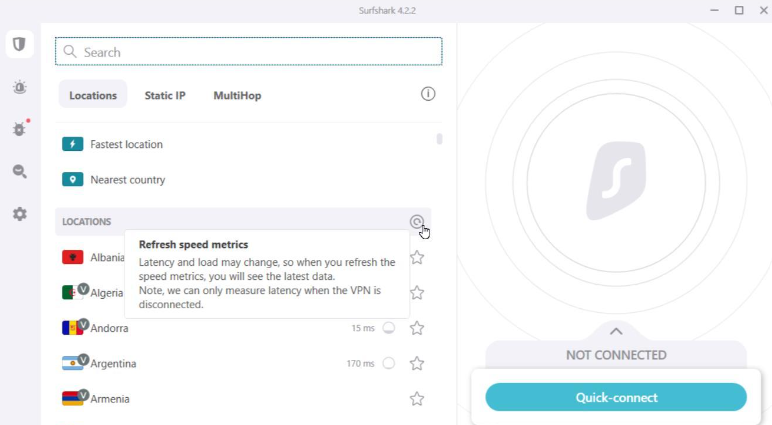This screenshot has width=772, height=425.
Task: Click the Nearest country pin icon
Action: coord(72,180)
